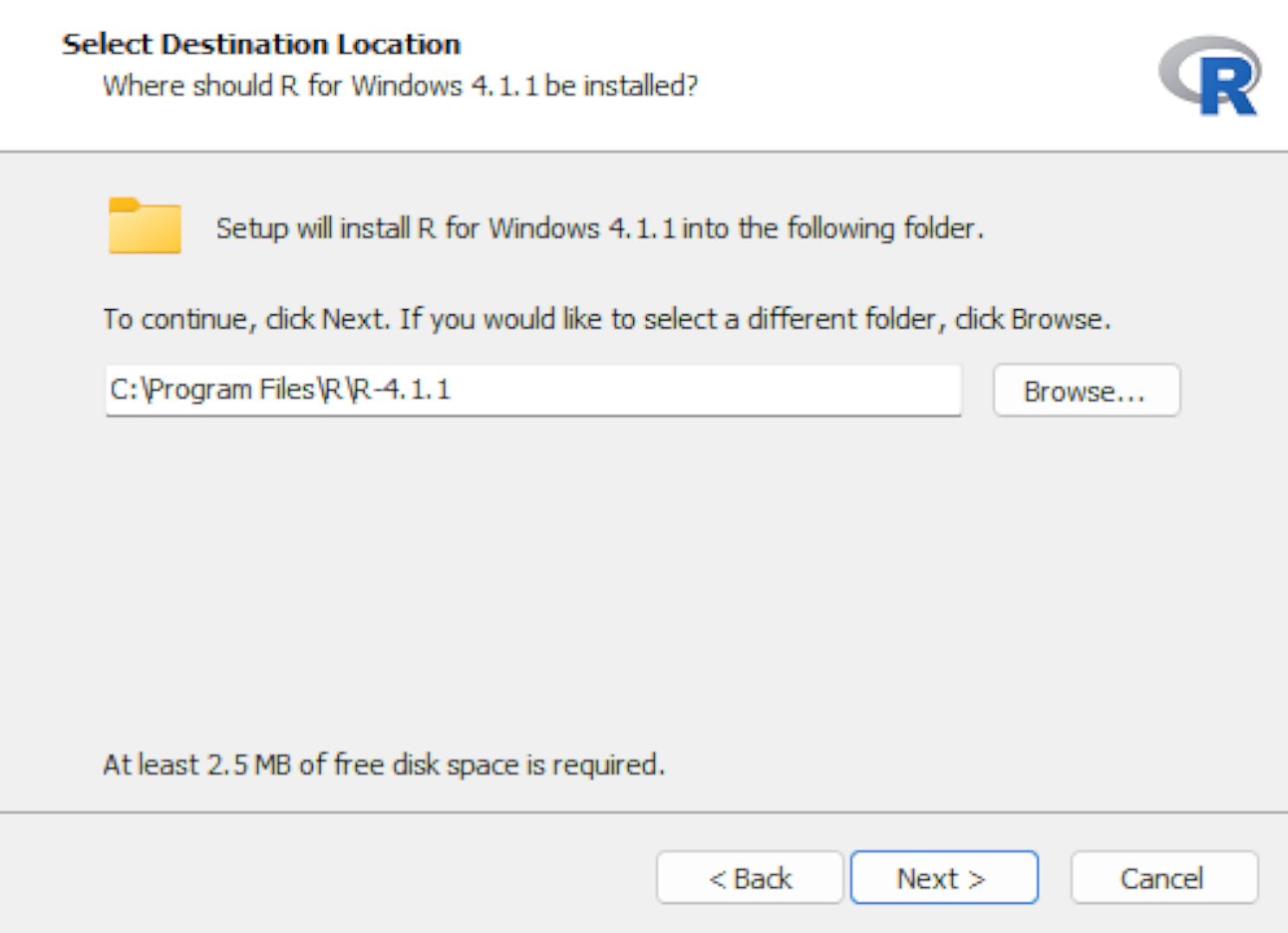Click the "Select Destination Location" heading
This screenshot has width=1288, height=933.
tap(261, 44)
